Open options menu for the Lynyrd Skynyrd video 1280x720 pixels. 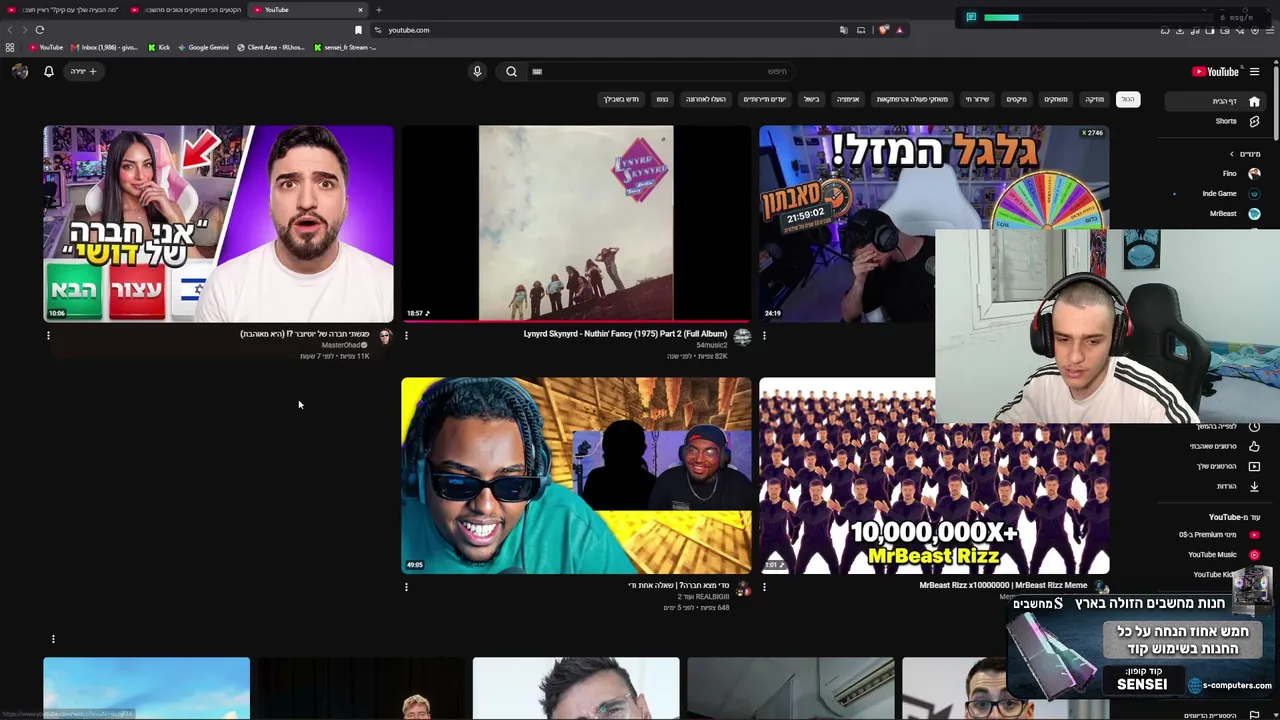coord(406,335)
